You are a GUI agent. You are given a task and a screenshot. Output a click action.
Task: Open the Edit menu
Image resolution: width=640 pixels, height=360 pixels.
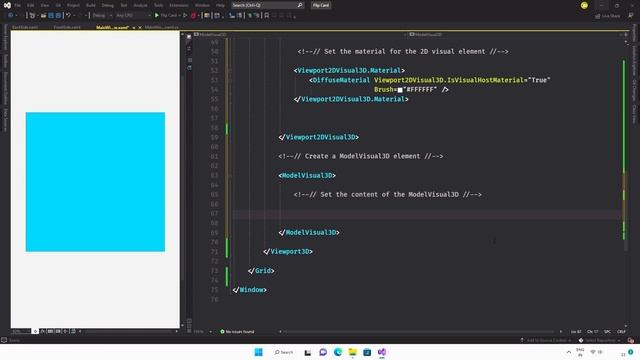(31, 5)
